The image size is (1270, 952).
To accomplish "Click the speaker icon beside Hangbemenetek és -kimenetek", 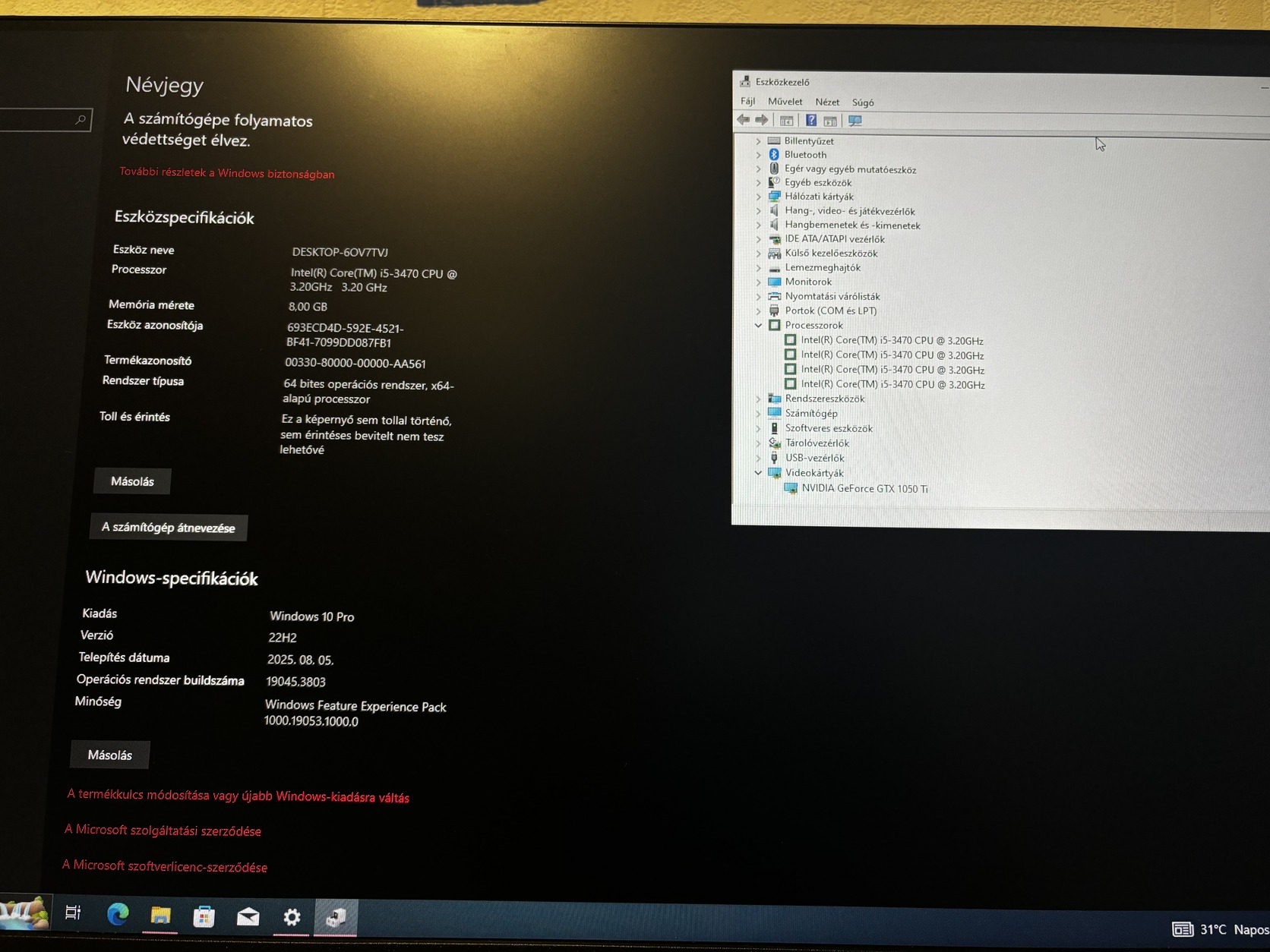I will click(x=775, y=225).
